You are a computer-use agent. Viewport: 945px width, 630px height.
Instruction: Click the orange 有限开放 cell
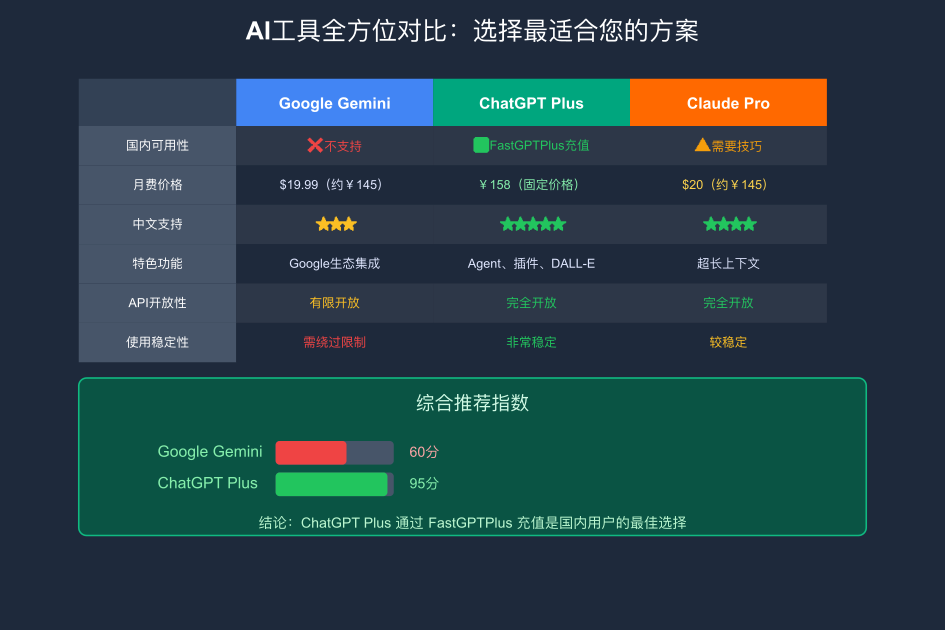tap(334, 303)
